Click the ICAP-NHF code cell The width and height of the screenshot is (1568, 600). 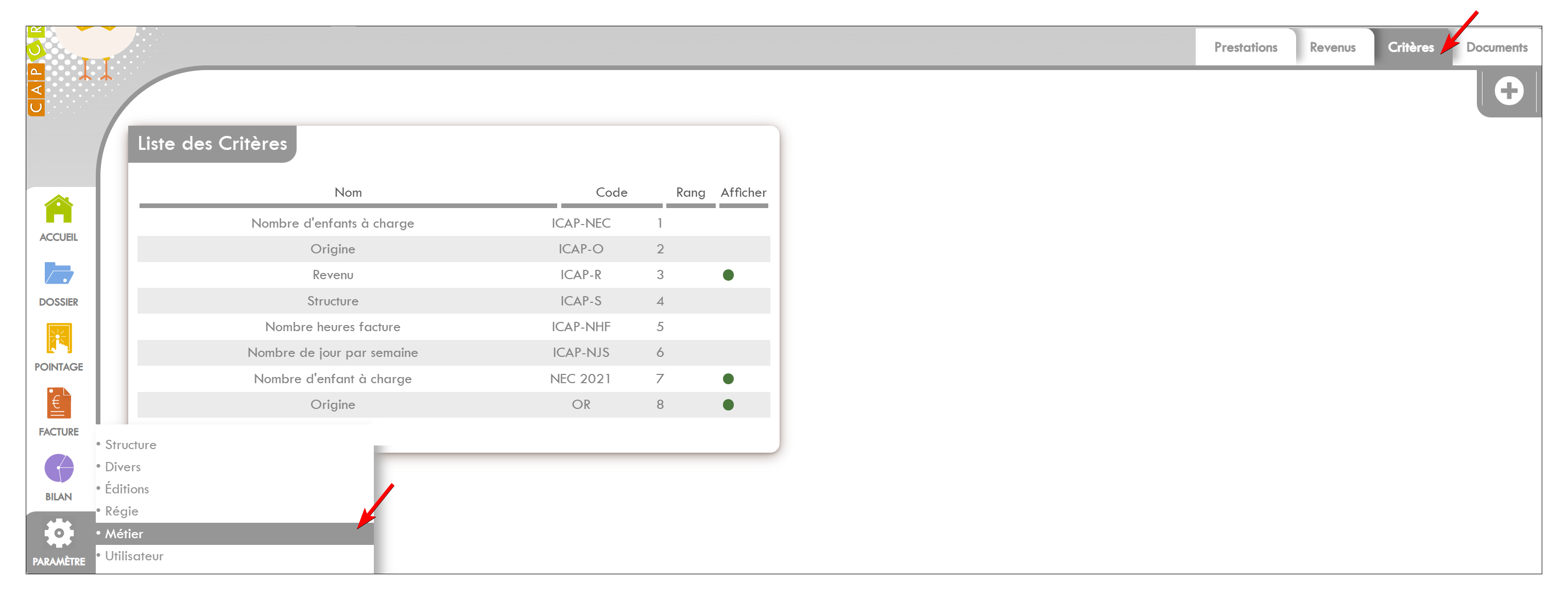pos(581,327)
